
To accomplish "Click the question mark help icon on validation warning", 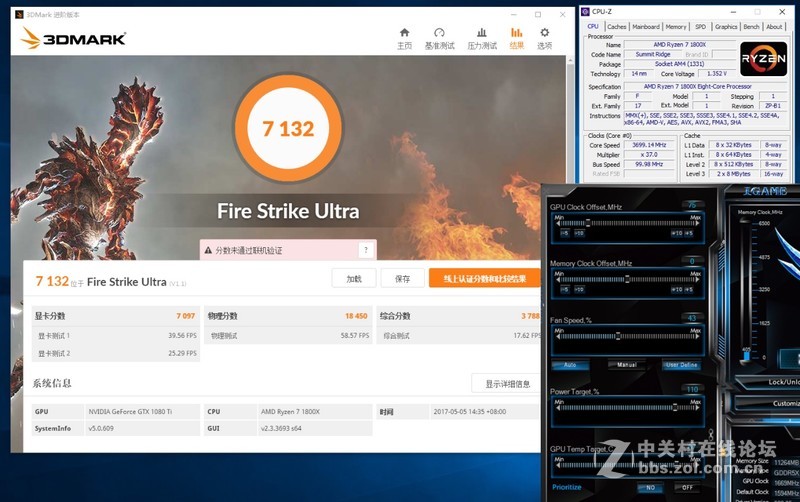I will [366, 250].
